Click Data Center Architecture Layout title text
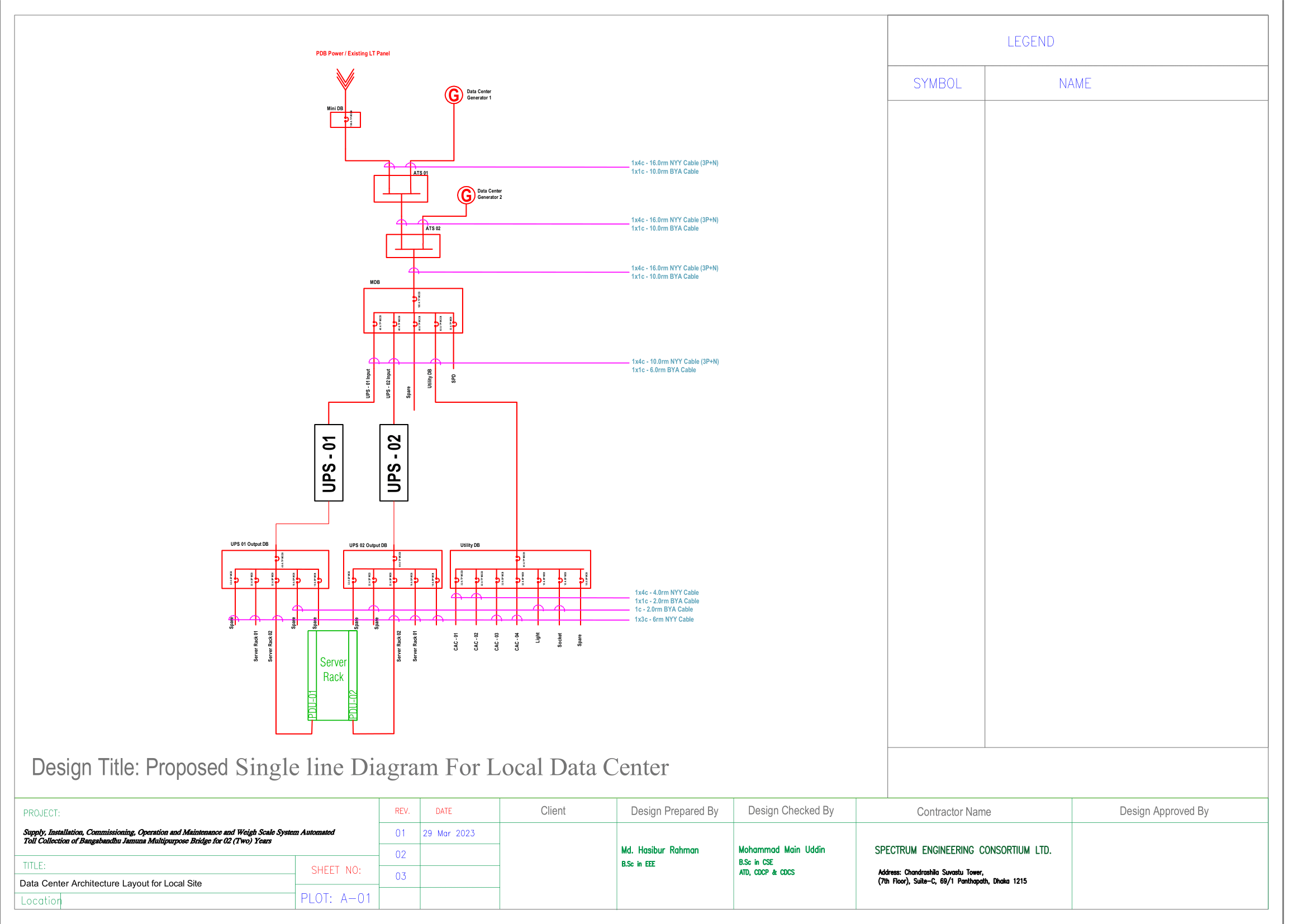This screenshot has width=1307, height=924. [x=111, y=883]
